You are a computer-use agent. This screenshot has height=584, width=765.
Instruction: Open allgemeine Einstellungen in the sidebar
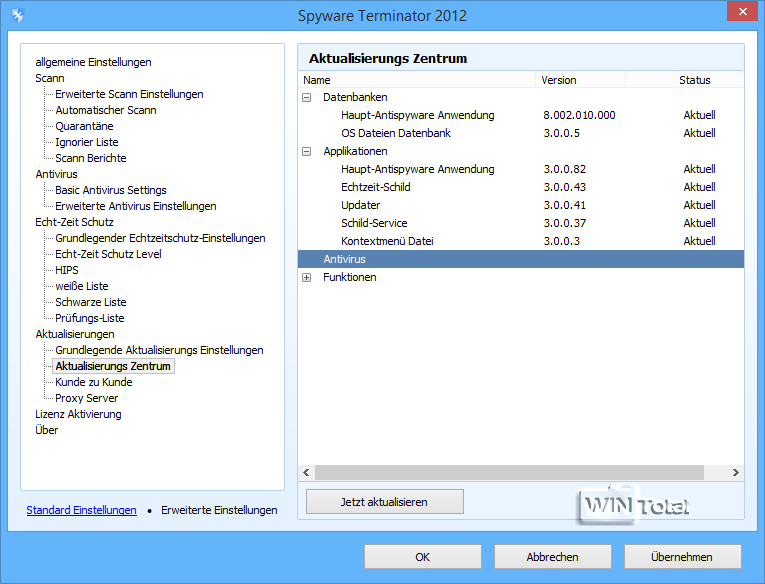93,62
